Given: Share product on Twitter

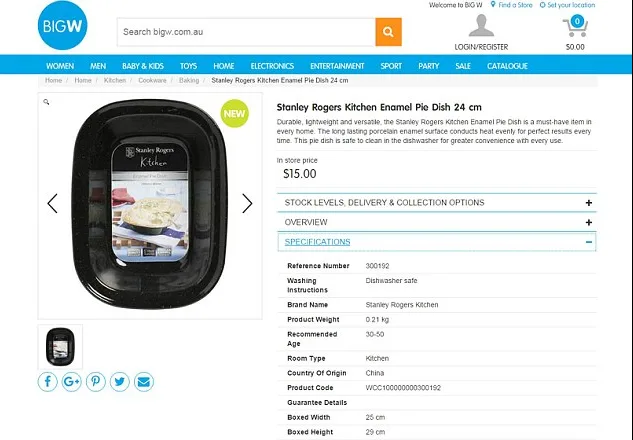Looking at the screenshot, I should click(x=120, y=381).
